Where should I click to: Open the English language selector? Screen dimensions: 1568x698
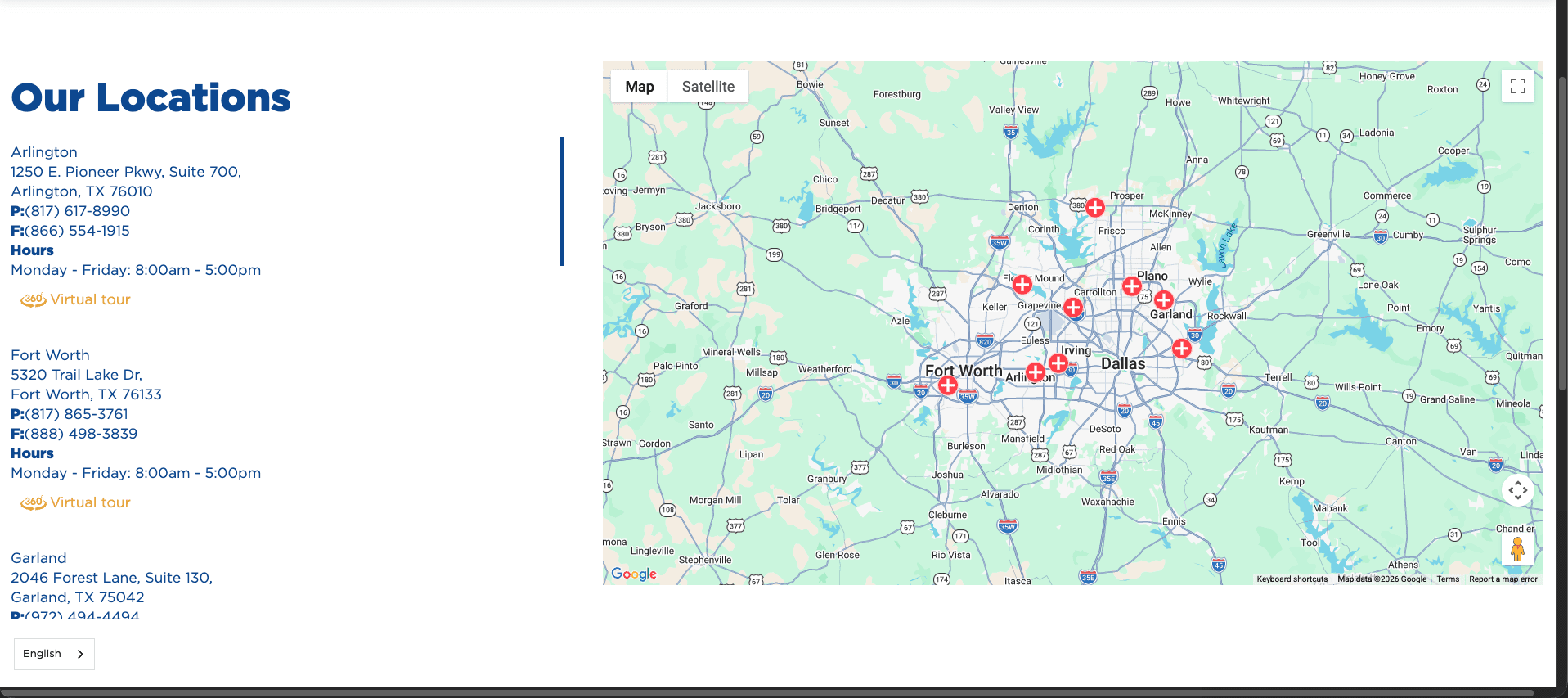[54, 654]
